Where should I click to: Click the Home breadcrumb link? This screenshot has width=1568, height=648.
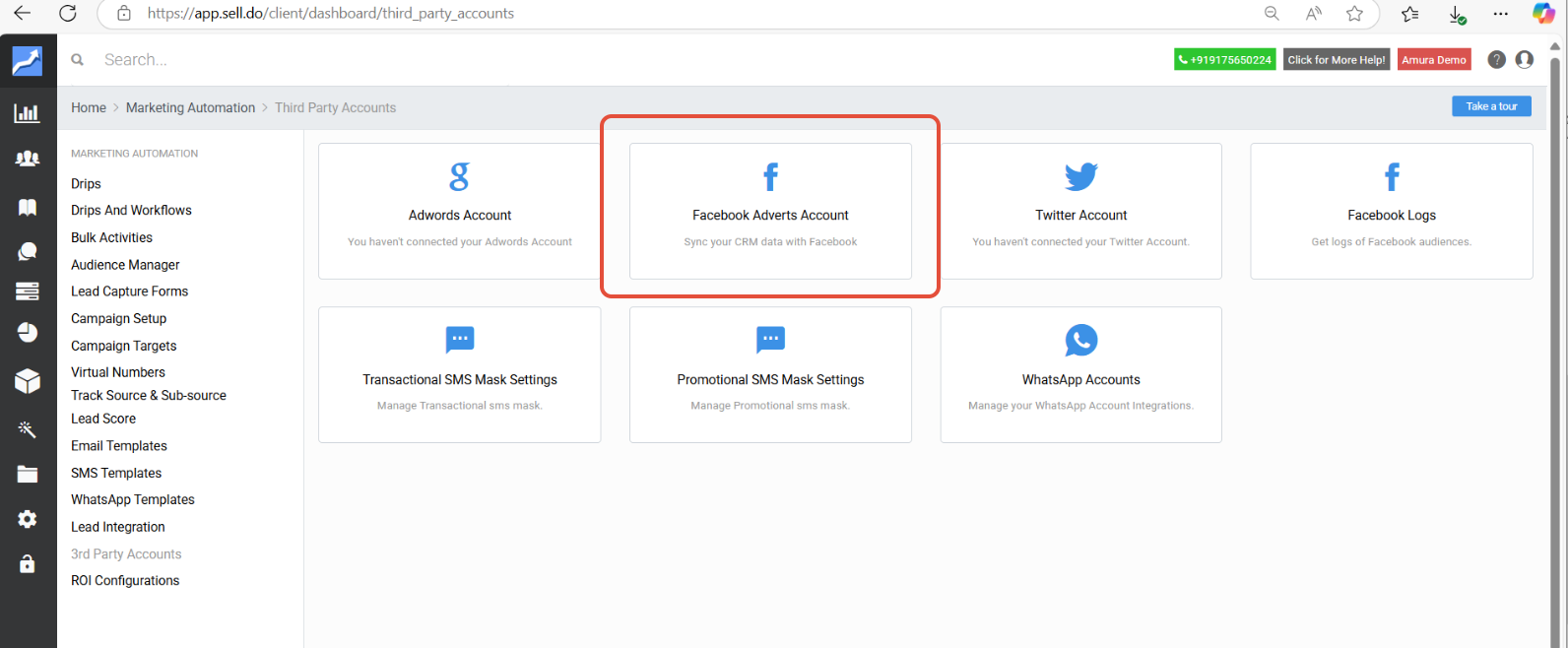coord(88,108)
